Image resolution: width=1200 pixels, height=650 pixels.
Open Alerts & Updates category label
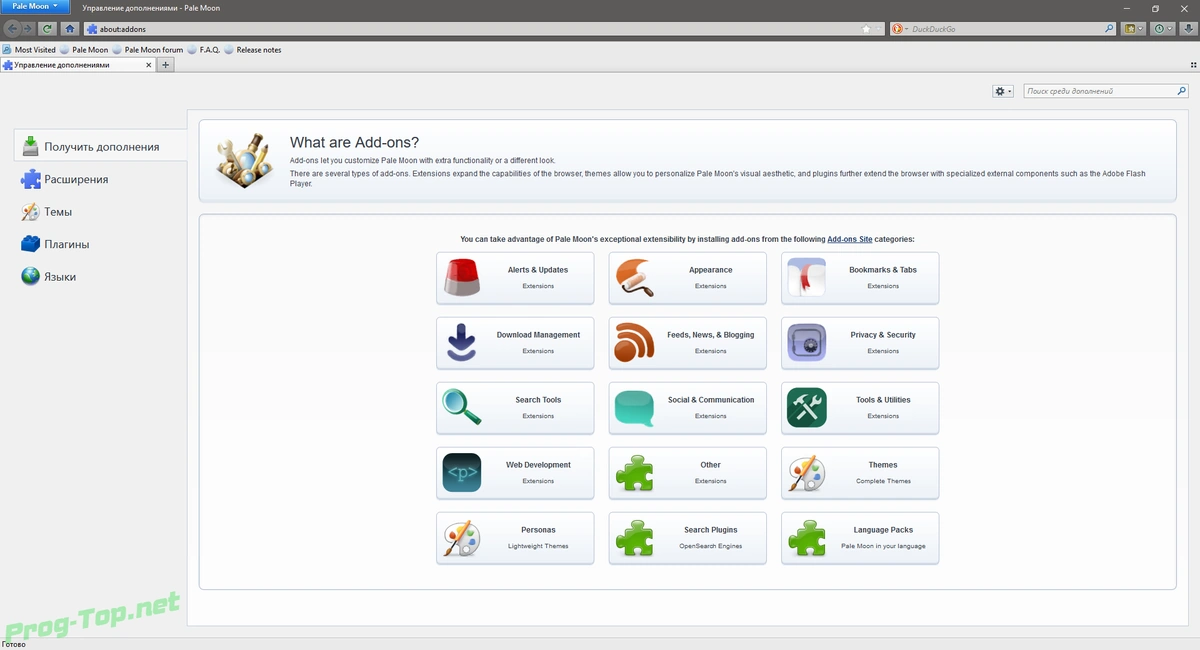tap(538, 270)
